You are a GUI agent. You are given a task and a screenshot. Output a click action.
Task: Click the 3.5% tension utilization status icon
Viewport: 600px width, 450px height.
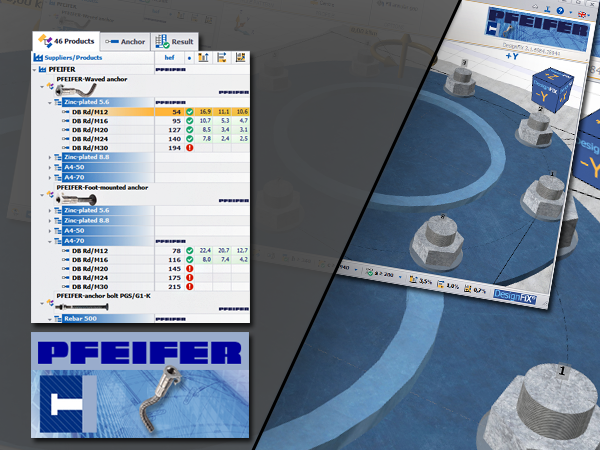413,280
